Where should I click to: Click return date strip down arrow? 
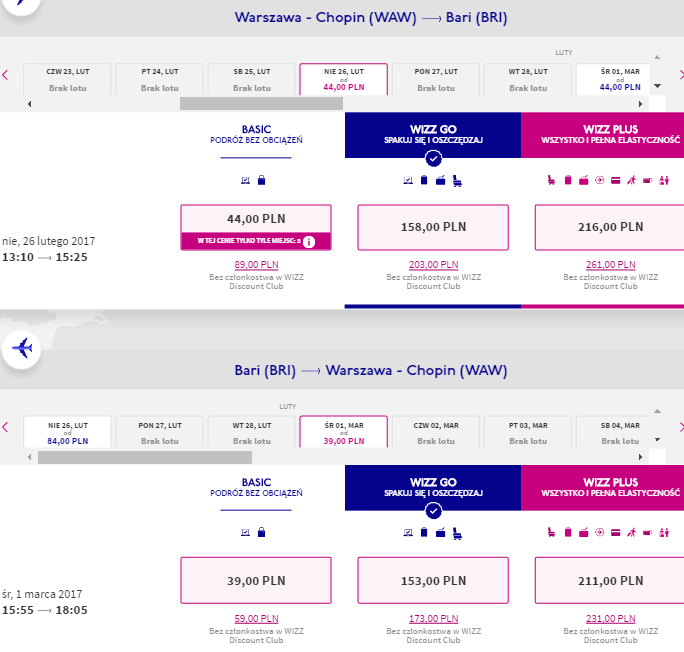tap(657, 440)
